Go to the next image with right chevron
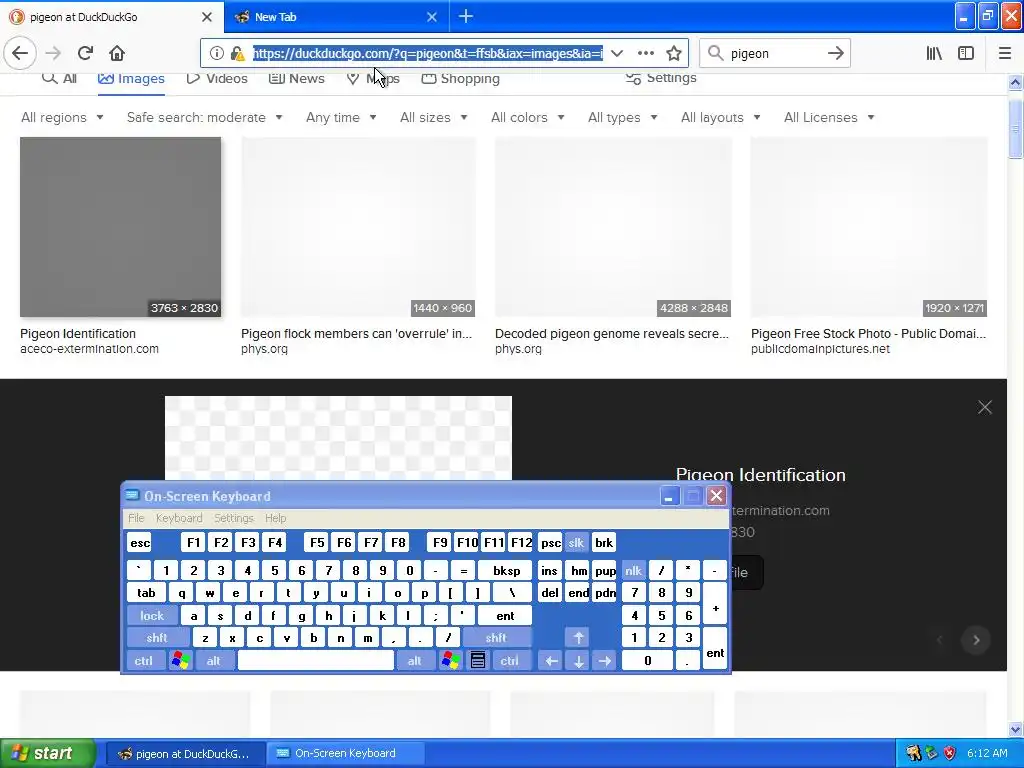The width and height of the screenshot is (1024, 768). (976, 640)
